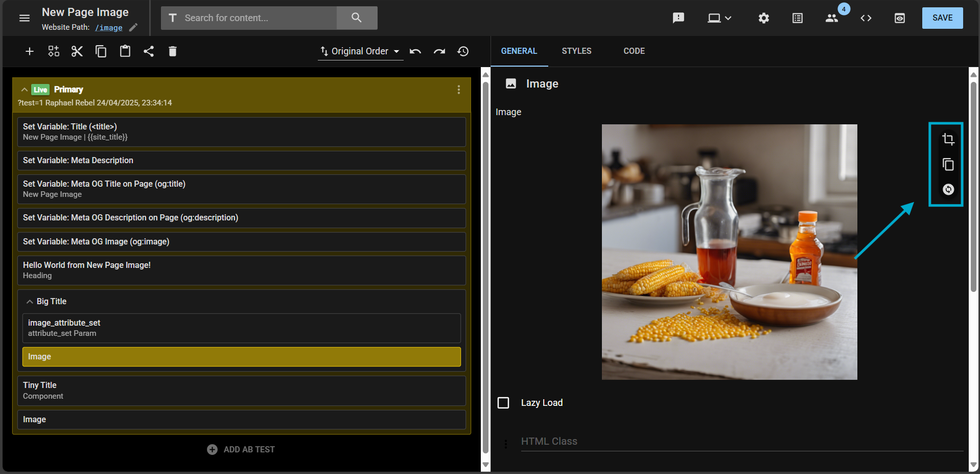This screenshot has height=474, width=980.
Task: Paste from clipboard in toolbar
Action: click(x=125, y=51)
